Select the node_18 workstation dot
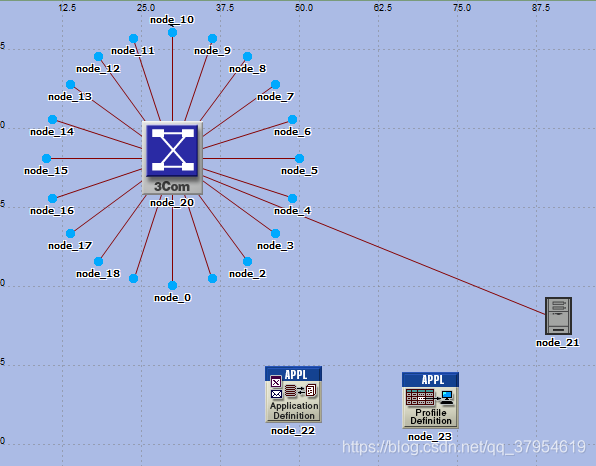The width and height of the screenshot is (596, 466). pos(98,262)
